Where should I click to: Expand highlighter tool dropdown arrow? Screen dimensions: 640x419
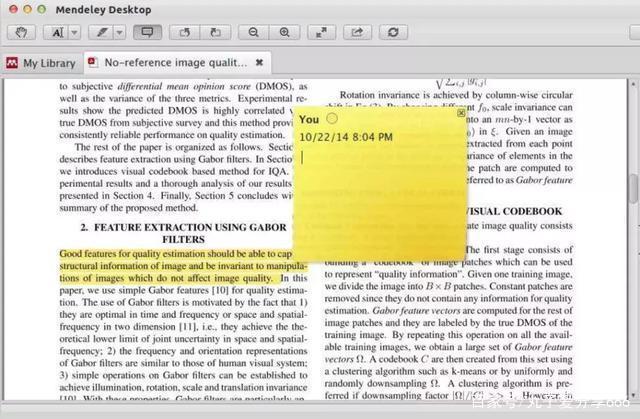click(119, 33)
